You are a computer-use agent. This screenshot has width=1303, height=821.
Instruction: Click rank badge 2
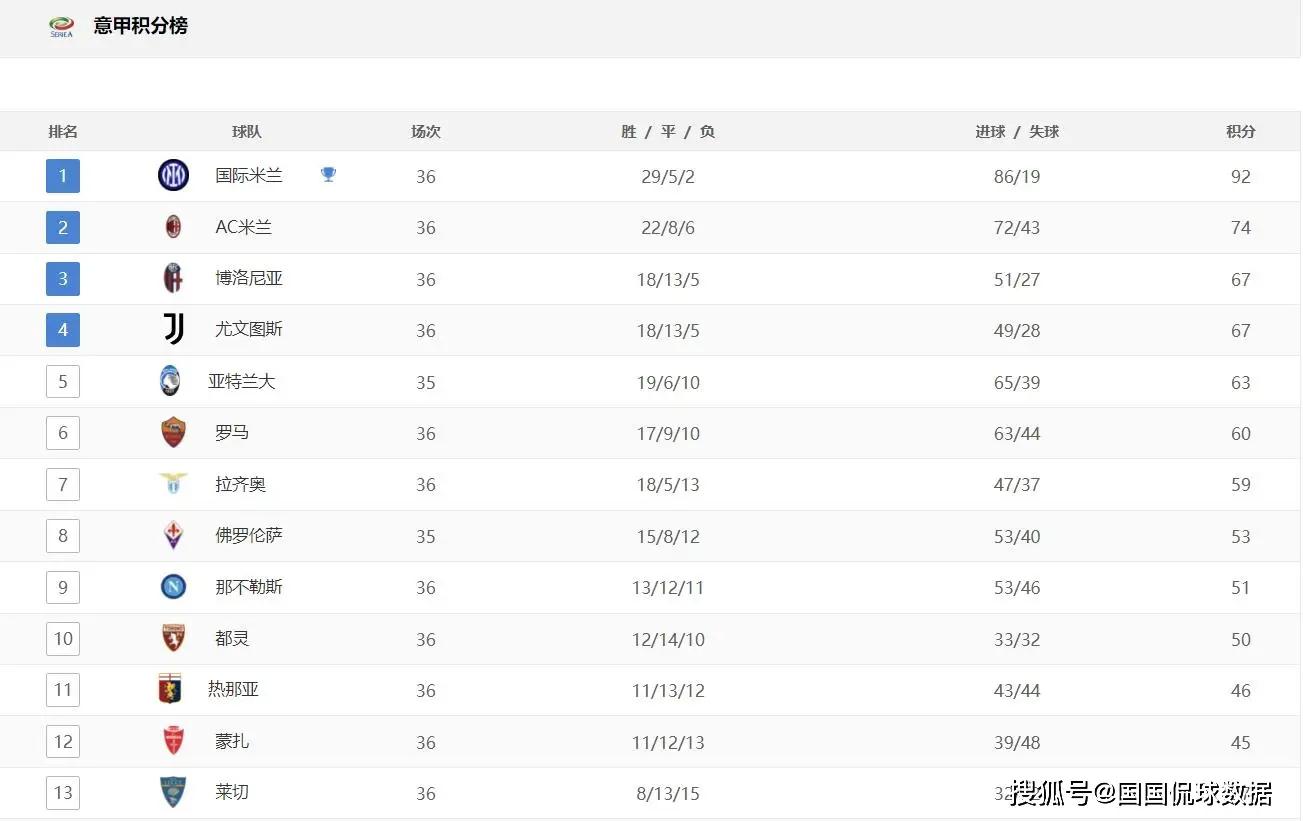pyautogui.click(x=63, y=227)
